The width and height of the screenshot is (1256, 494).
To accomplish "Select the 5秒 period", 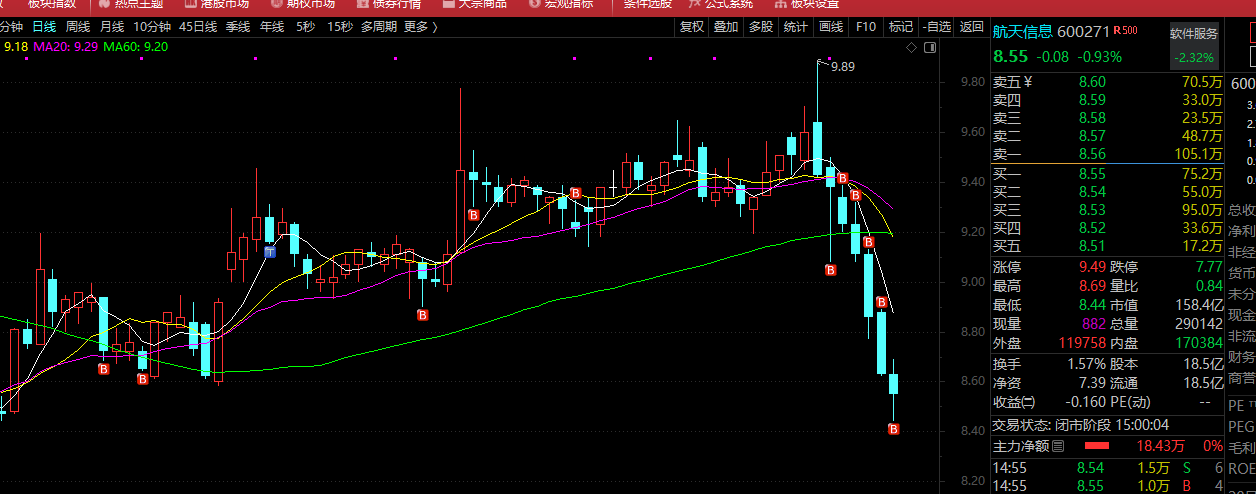I will [x=305, y=27].
